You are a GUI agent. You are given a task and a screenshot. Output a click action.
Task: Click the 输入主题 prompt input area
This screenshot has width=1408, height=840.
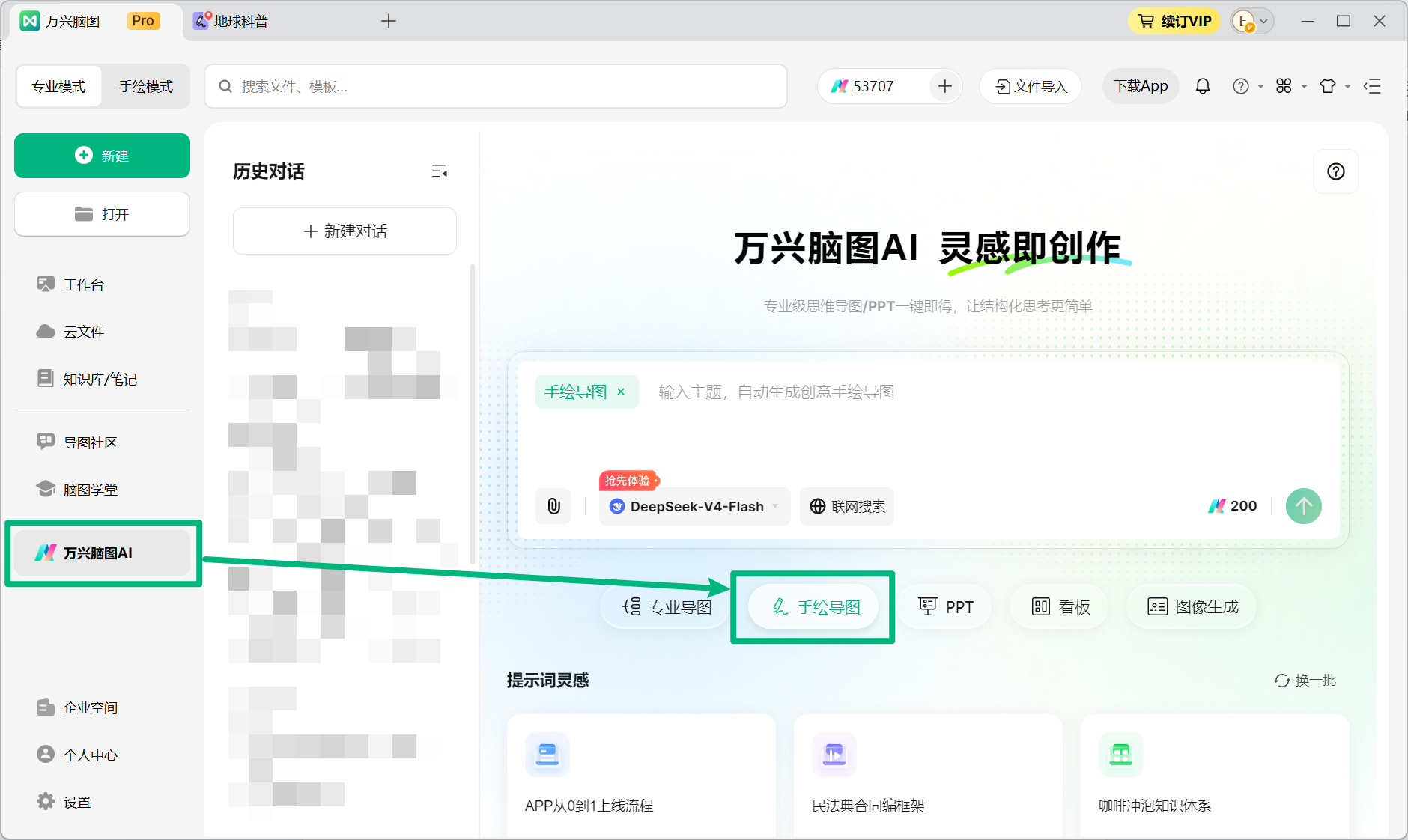(776, 392)
